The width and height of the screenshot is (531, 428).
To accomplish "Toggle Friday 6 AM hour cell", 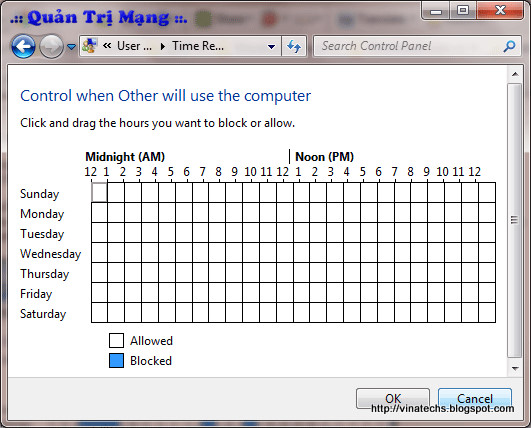I will 200,292.
